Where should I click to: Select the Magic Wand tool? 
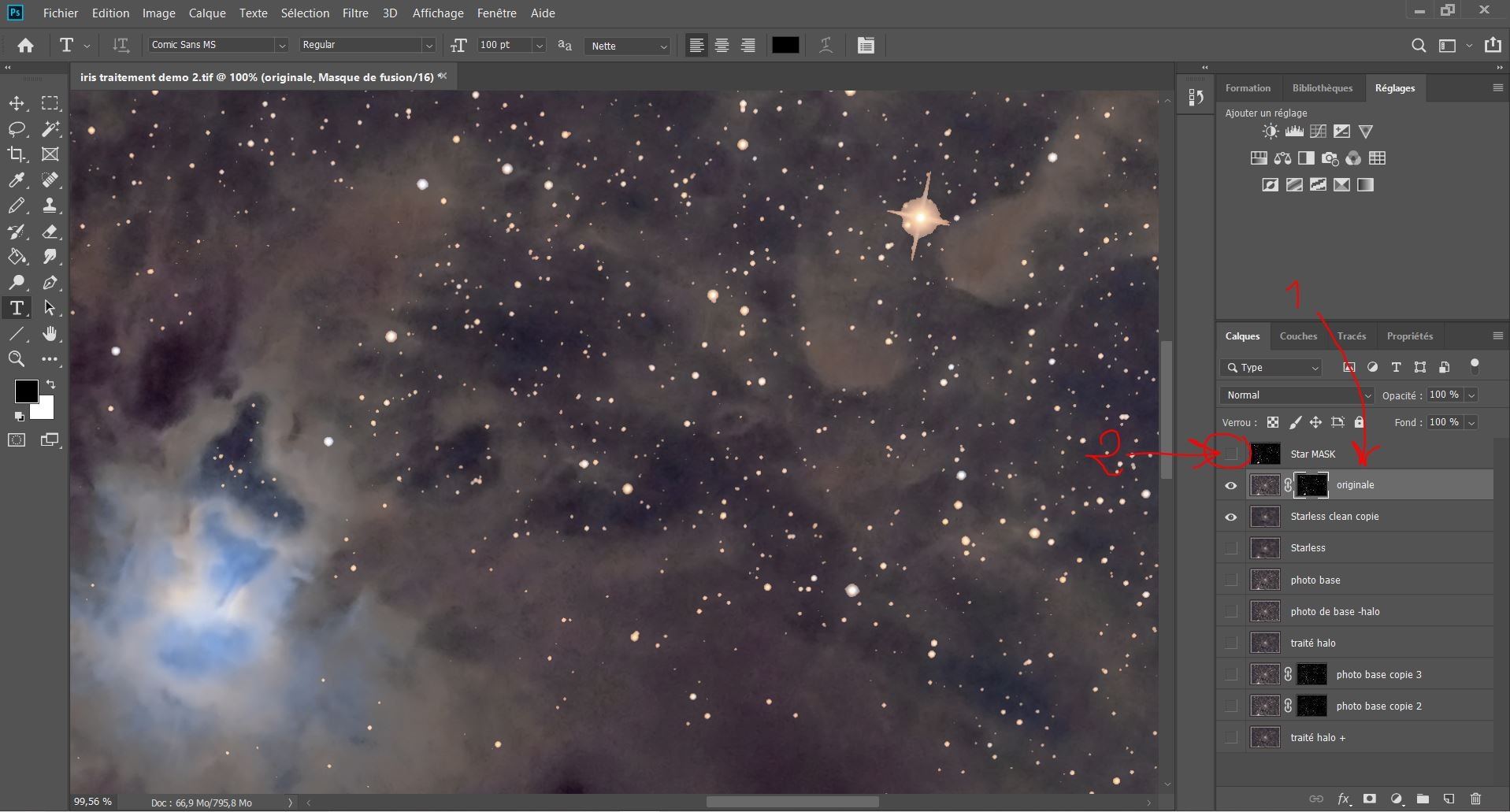pos(50,129)
